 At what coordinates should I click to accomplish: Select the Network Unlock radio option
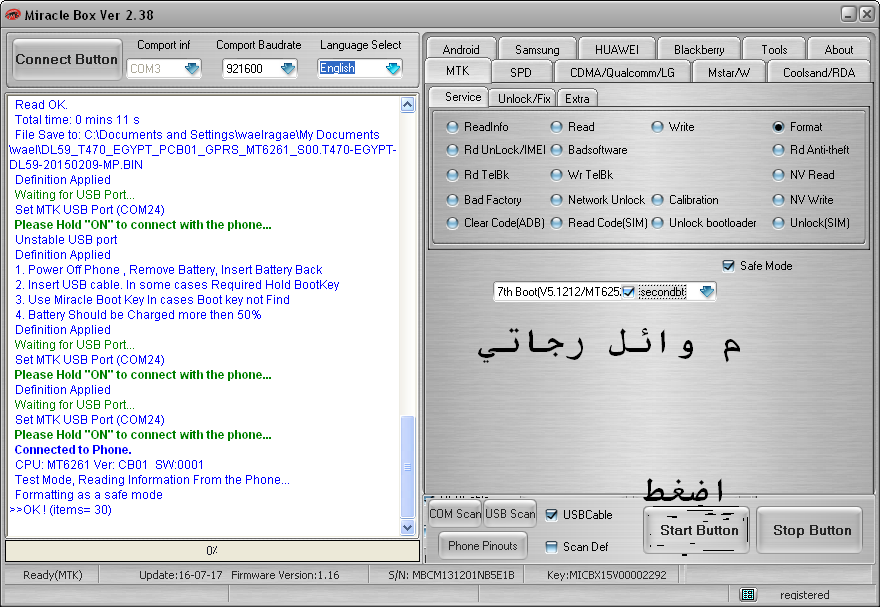click(556, 200)
